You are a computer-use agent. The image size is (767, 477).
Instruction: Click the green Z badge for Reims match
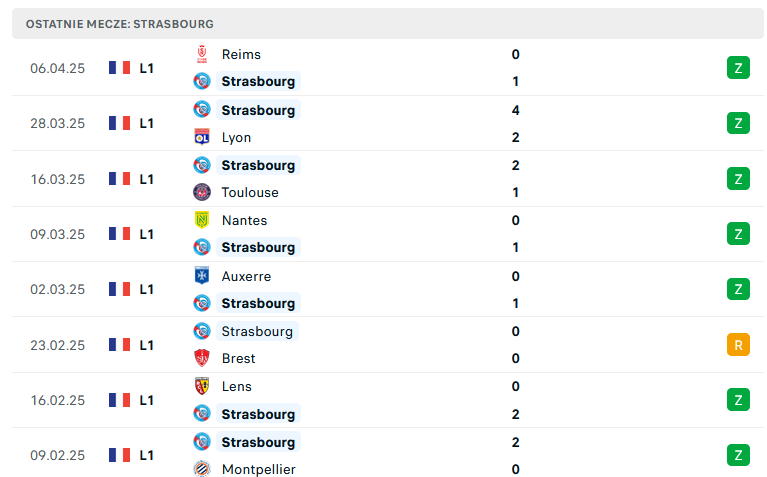[x=738, y=68]
